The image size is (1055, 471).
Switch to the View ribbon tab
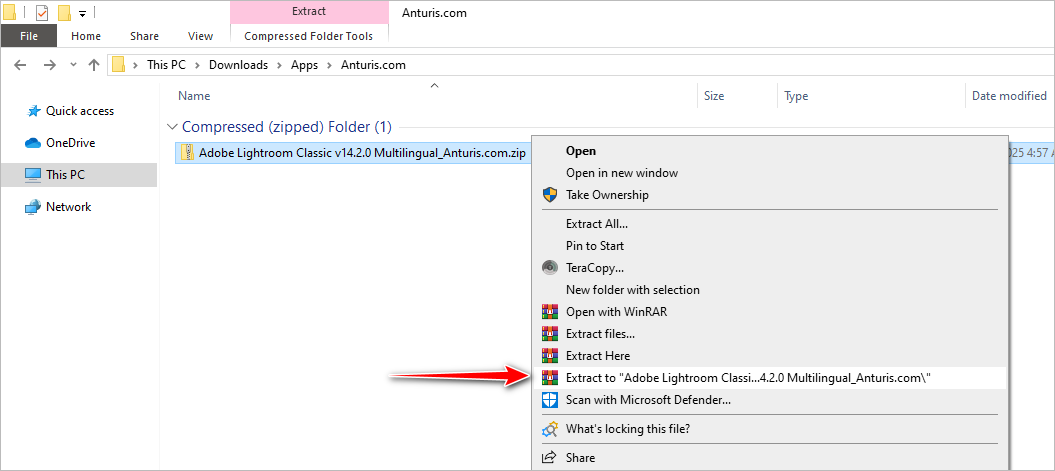click(x=200, y=36)
